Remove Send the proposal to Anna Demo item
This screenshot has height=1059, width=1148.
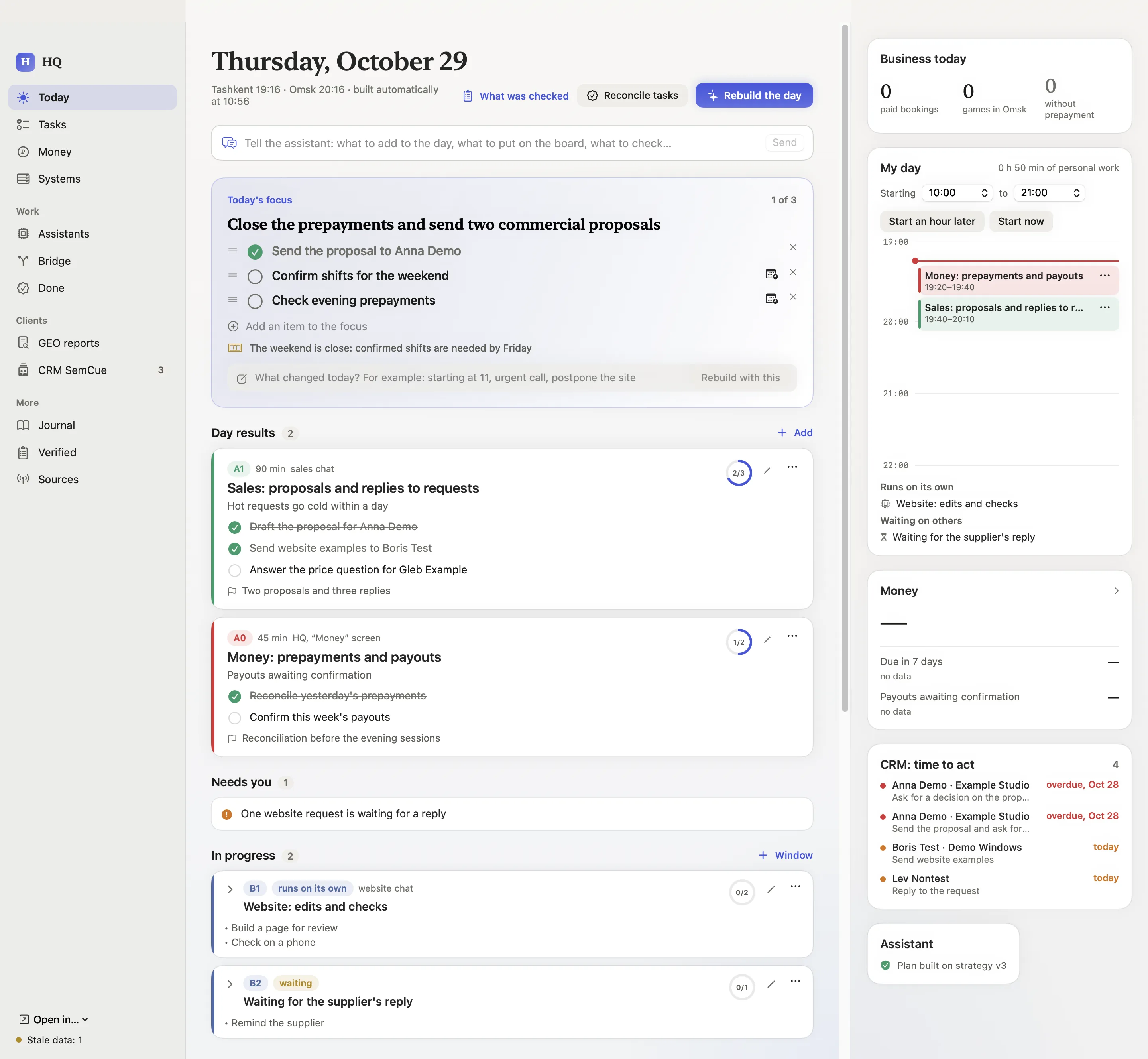(793, 248)
